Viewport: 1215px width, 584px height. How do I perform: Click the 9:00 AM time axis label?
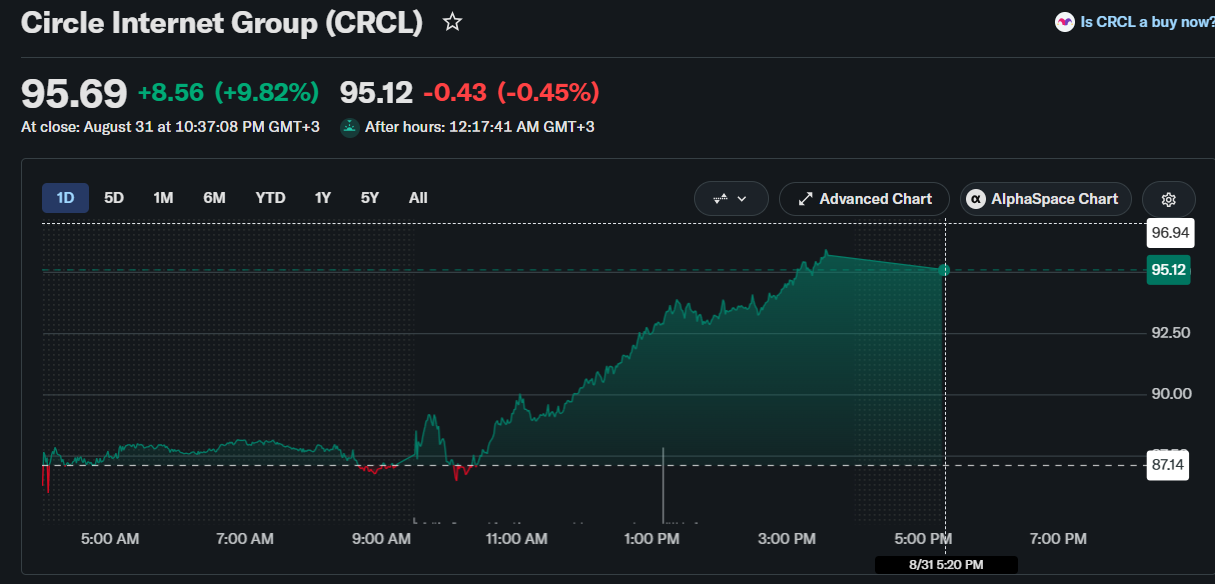381,539
